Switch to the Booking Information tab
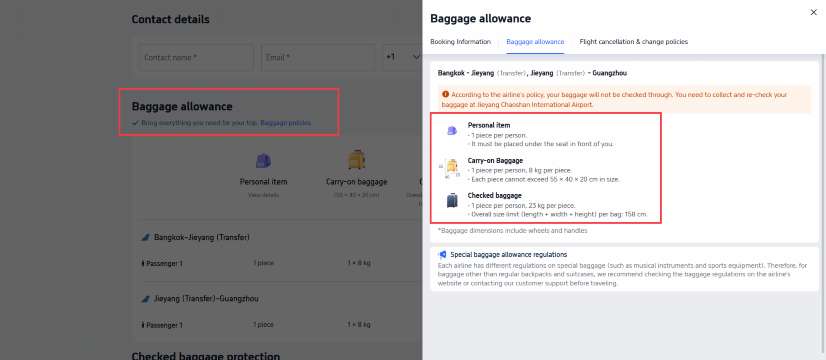This screenshot has height=360, width=826. pyautogui.click(x=460, y=42)
